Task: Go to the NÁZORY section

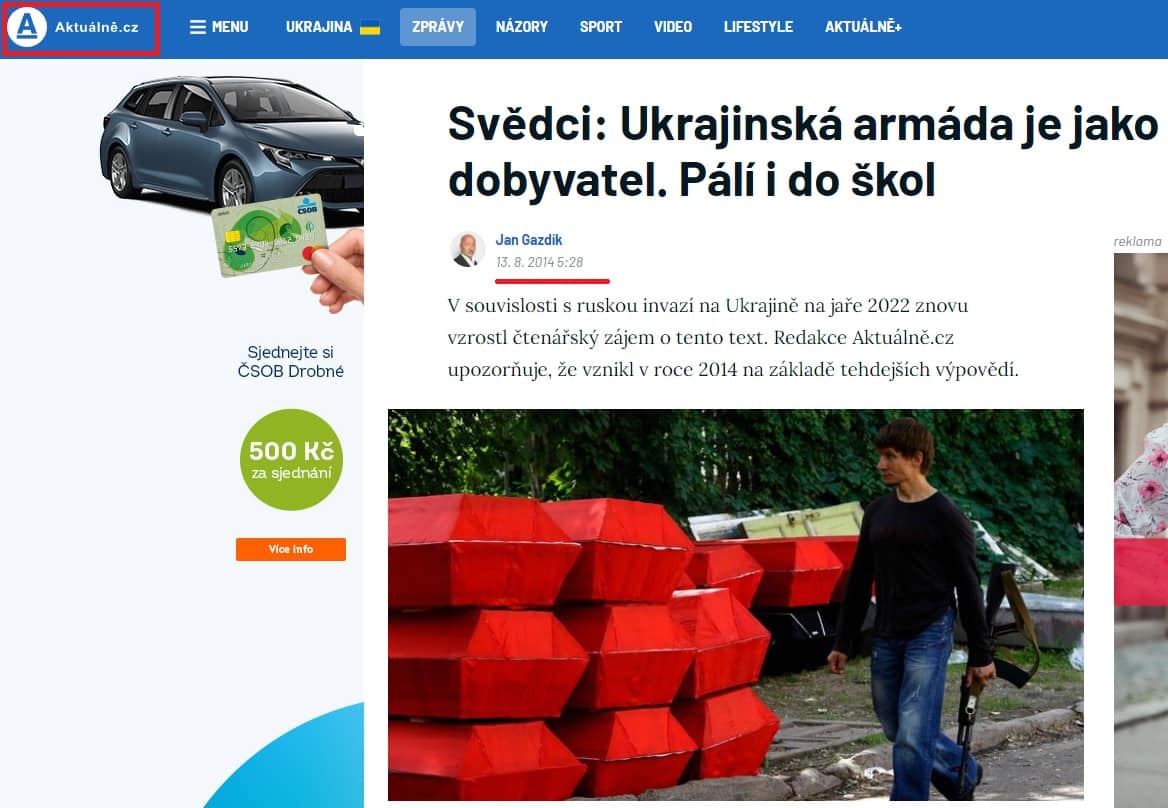Action: (521, 28)
